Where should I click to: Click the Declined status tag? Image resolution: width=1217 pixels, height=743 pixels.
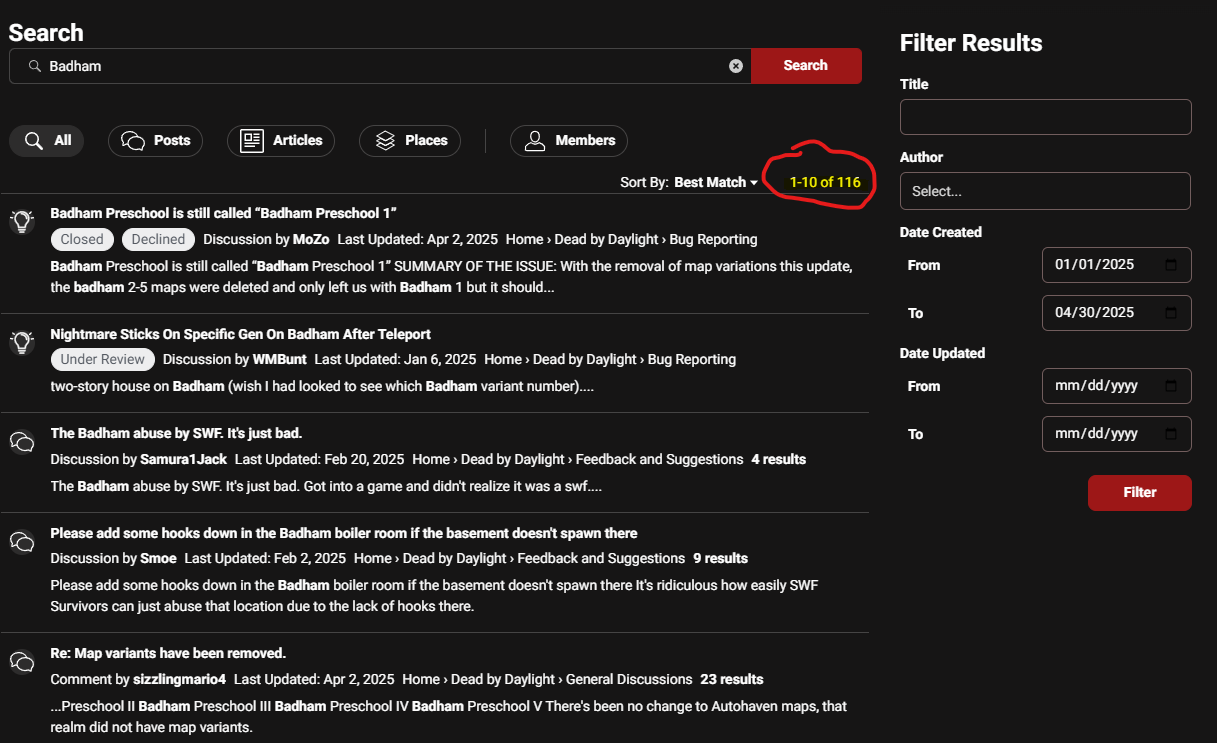pyautogui.click(x=158, y=240)
